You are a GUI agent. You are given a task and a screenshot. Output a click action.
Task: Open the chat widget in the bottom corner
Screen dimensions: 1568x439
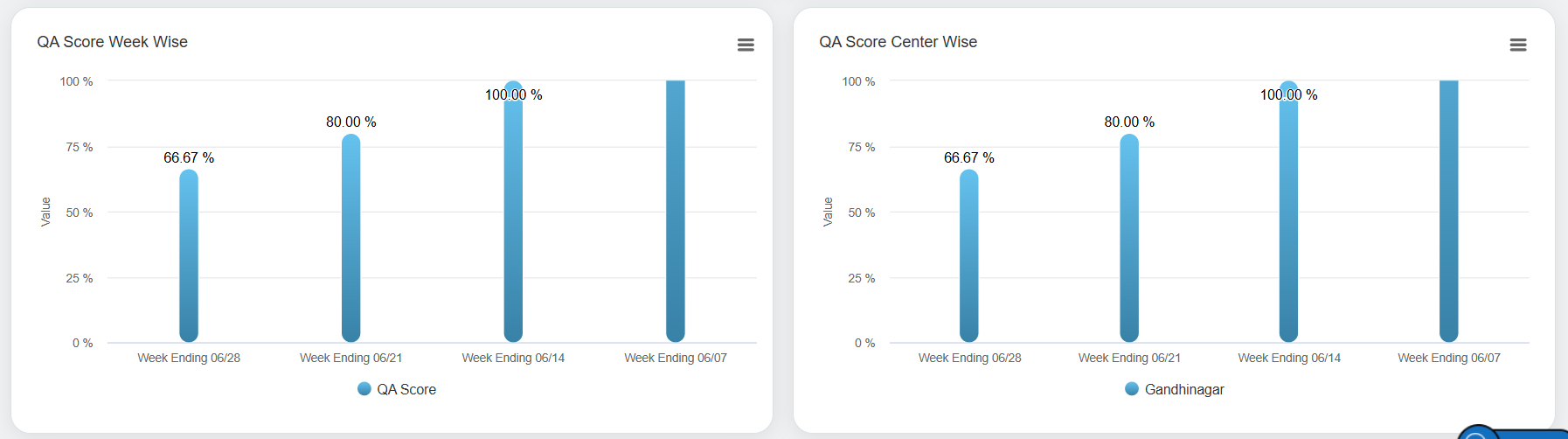point(1477,434)
